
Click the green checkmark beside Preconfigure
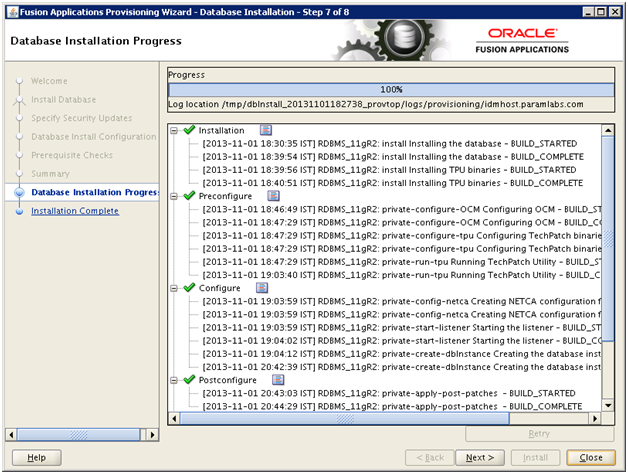(189, 196)
